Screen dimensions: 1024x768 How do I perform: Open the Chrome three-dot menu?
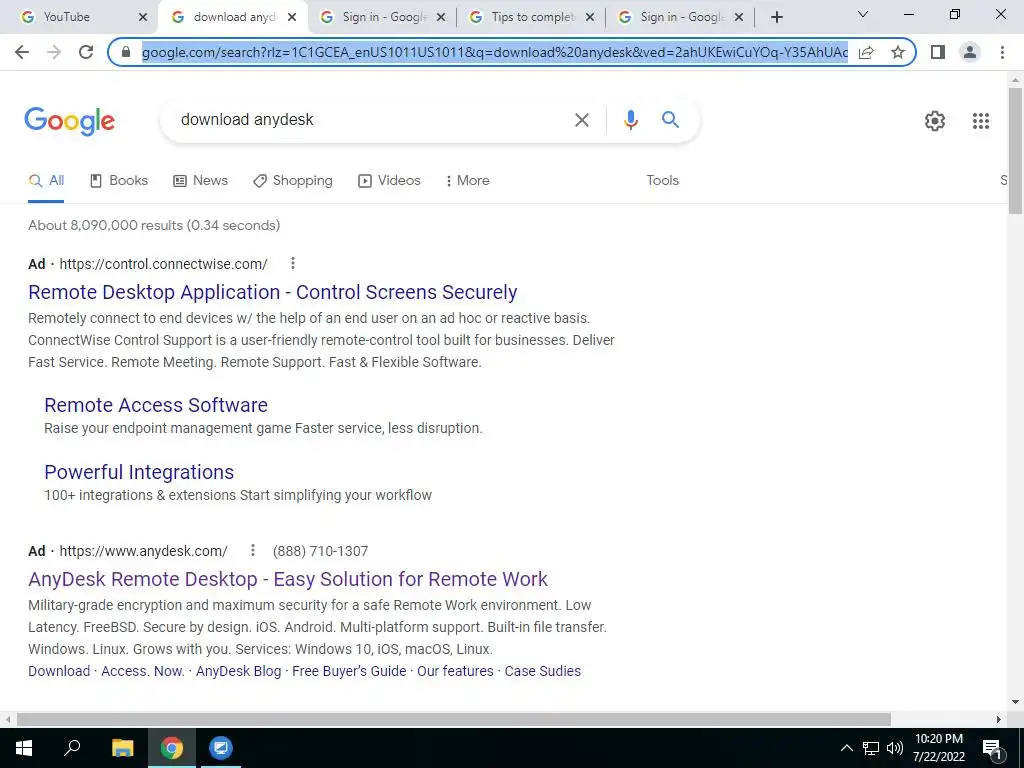pyautogui.click(x=1002, y=52)
